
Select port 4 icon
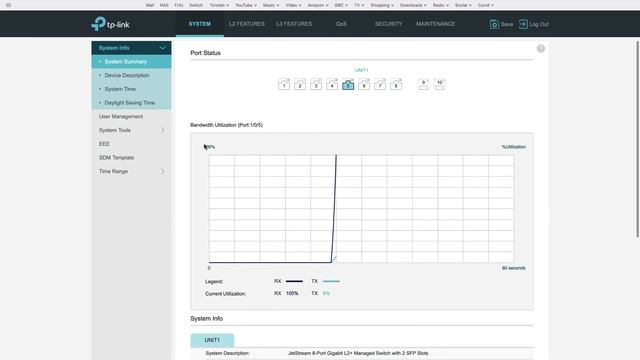pyautogui.click(x=332, y=84)
